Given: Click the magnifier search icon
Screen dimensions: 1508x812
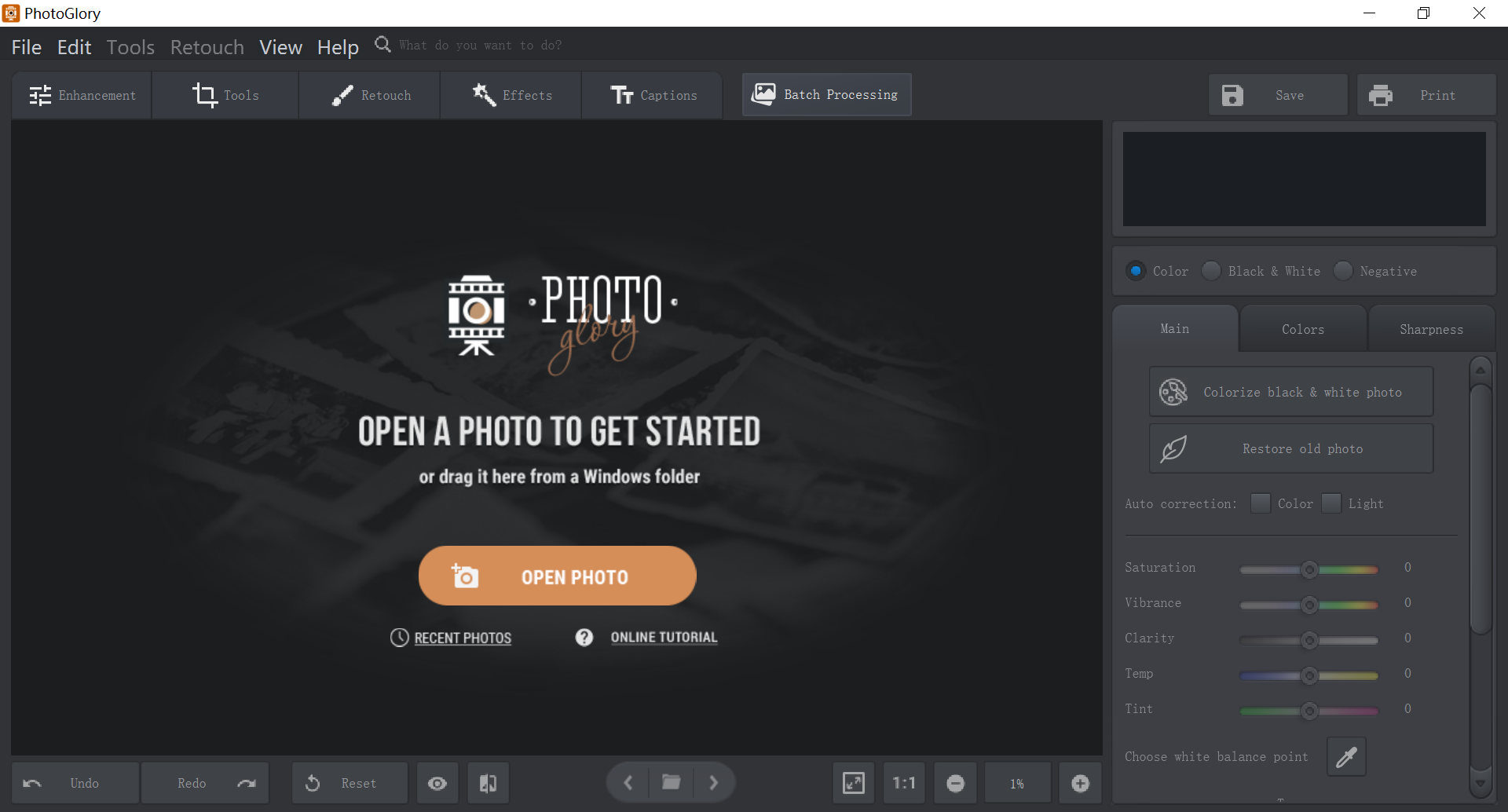Looking at the screenshot, I should point(382,44).
